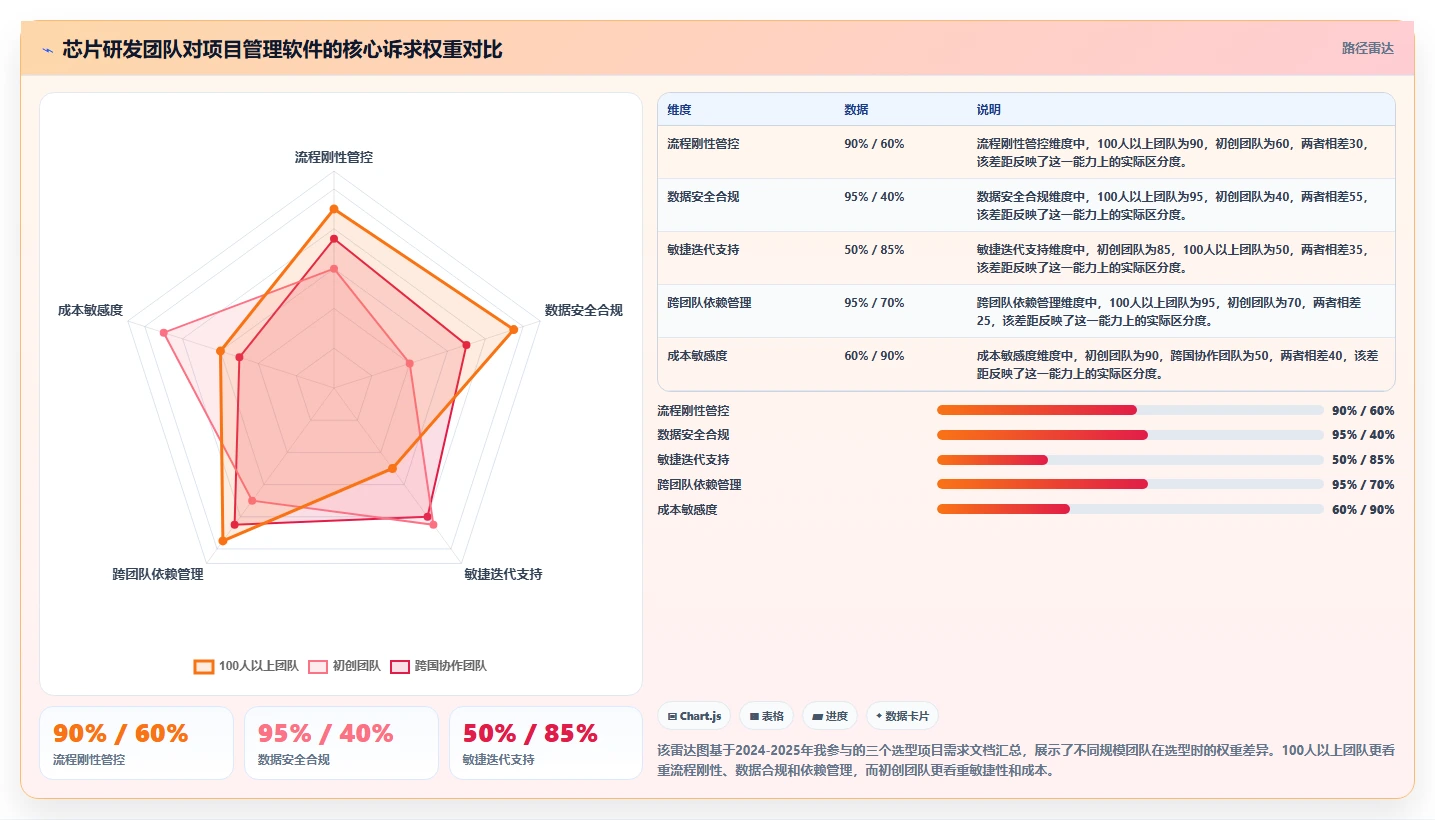The height and width of the screenshot is (820, 1435).
Task: Click the 流程刚性管控 progress bar
Action: [x=1130, y=410]
